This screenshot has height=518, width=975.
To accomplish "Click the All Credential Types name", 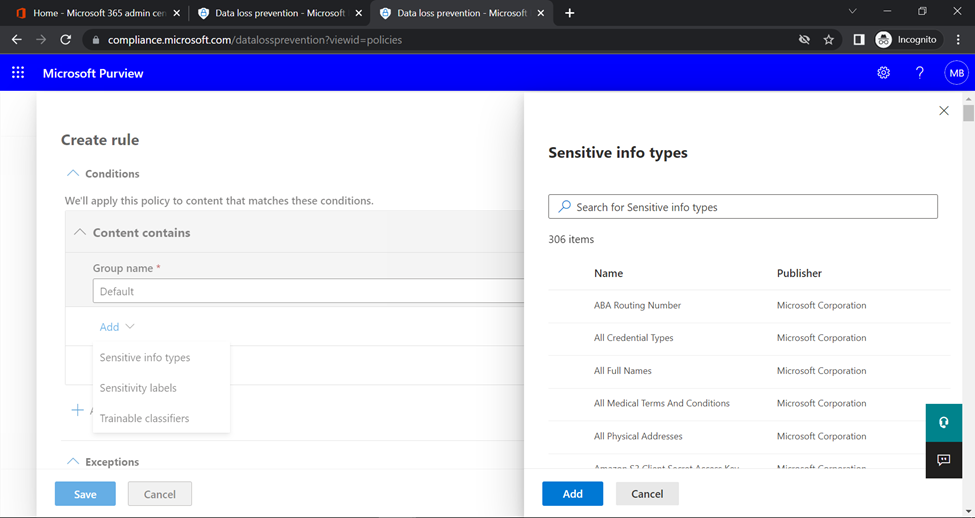I will (634, 338).
